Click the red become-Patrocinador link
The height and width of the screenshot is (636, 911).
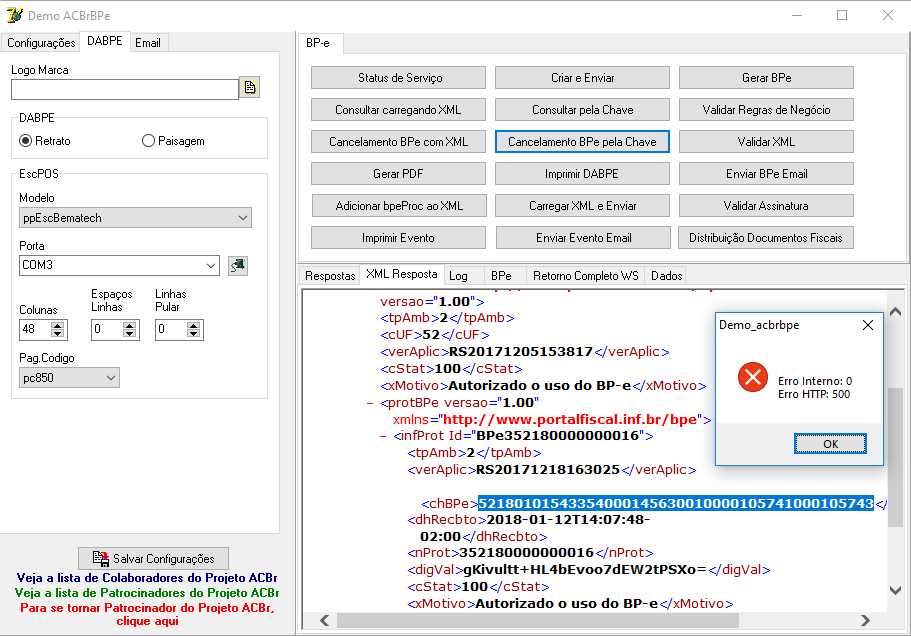tap(147, 615)
